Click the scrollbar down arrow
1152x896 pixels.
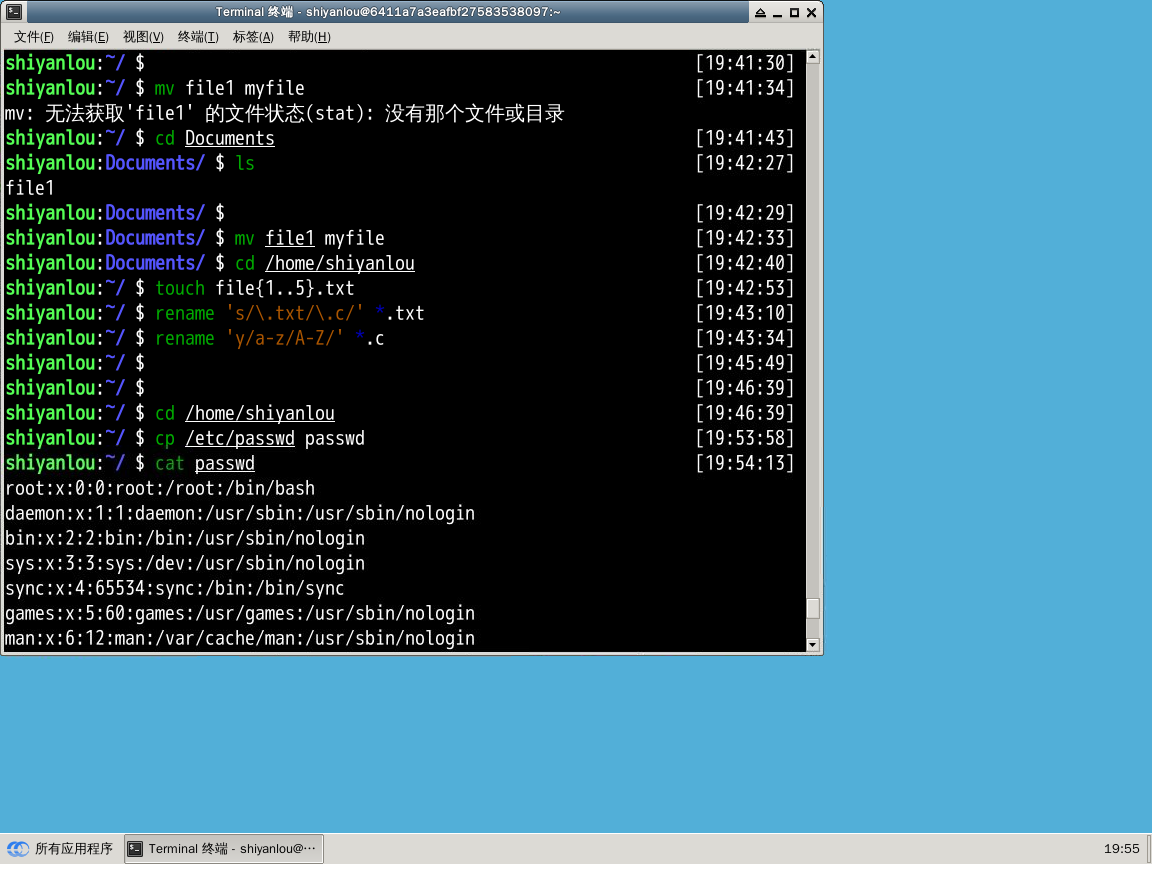point(812,644)
